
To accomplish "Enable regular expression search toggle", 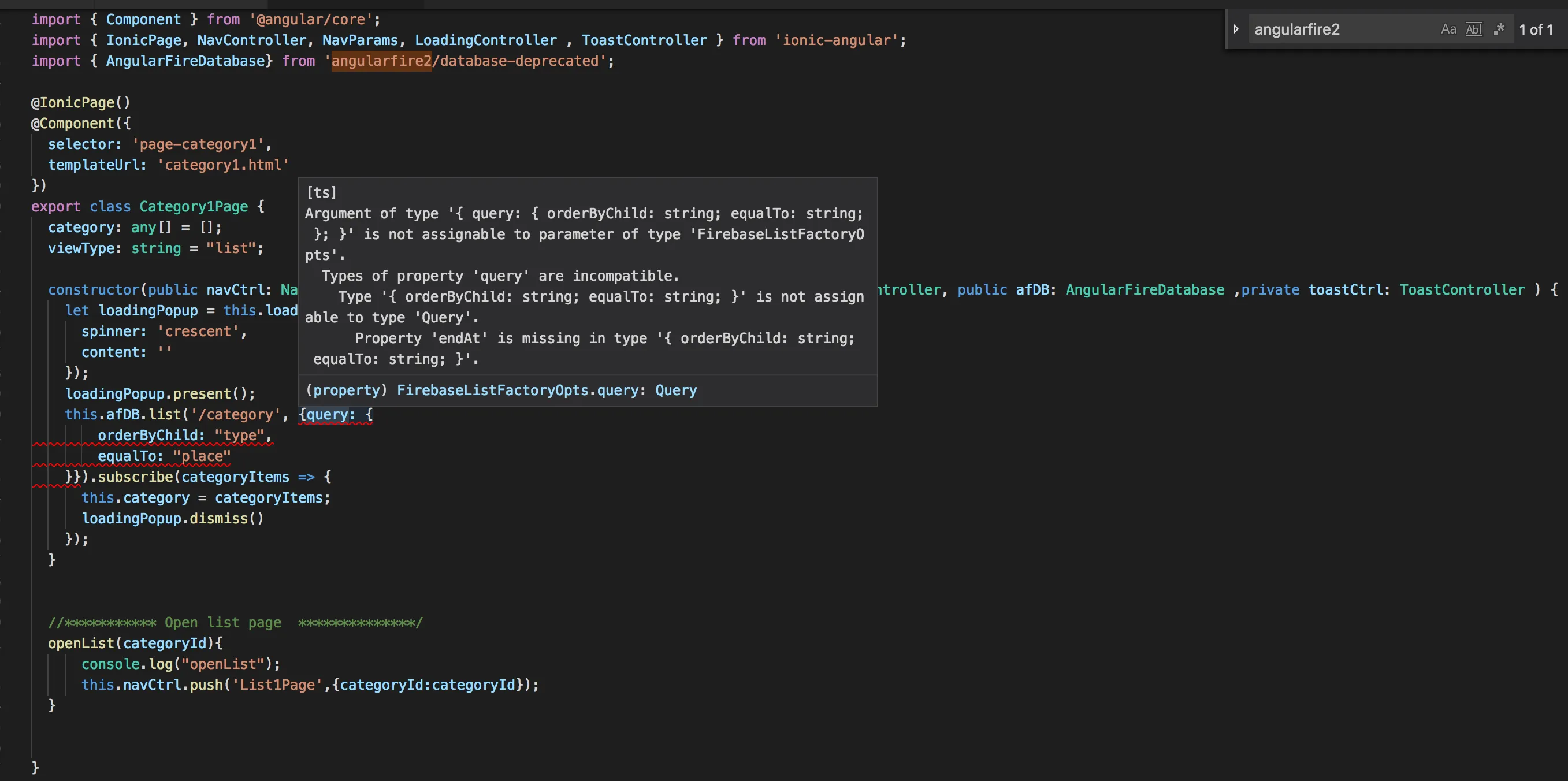I will [x=1499, y=29].
